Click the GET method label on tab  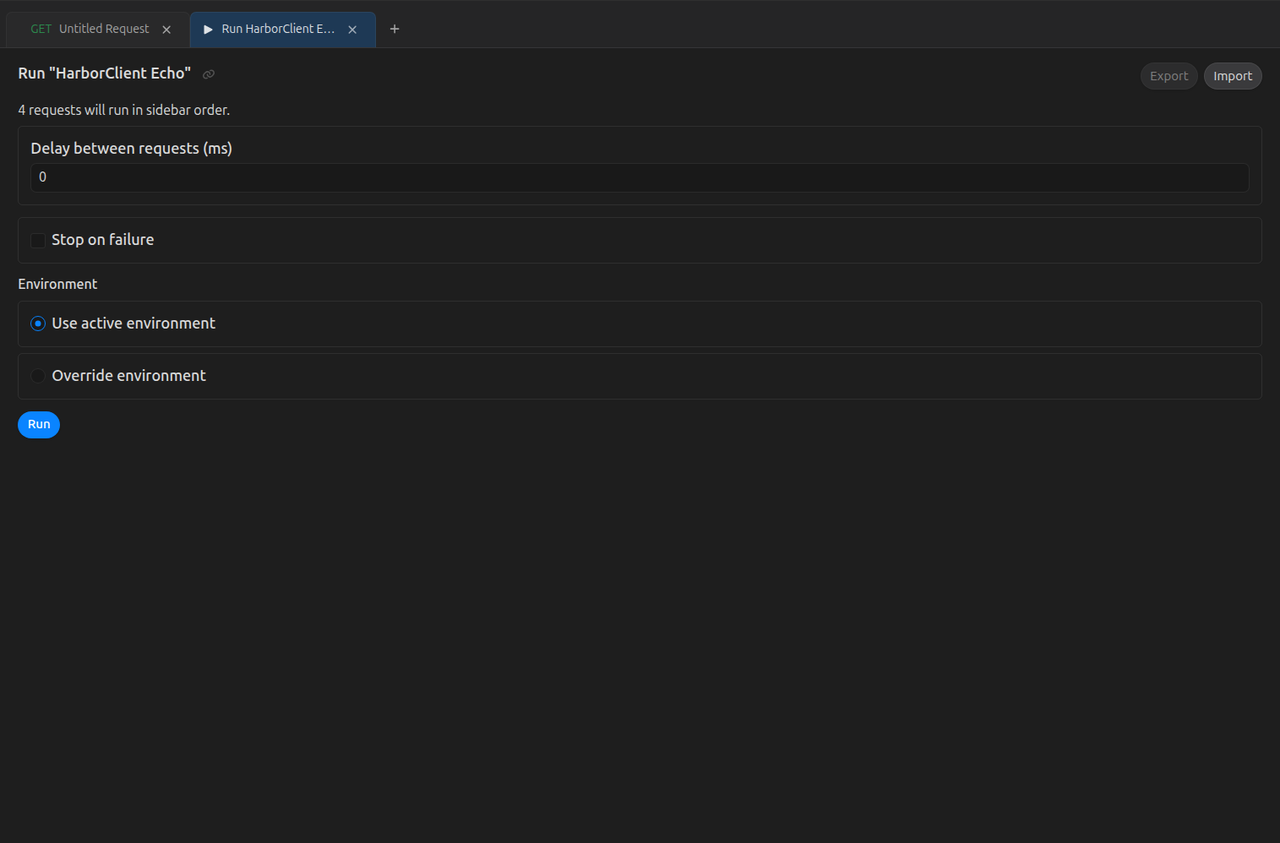click(41, 29)
